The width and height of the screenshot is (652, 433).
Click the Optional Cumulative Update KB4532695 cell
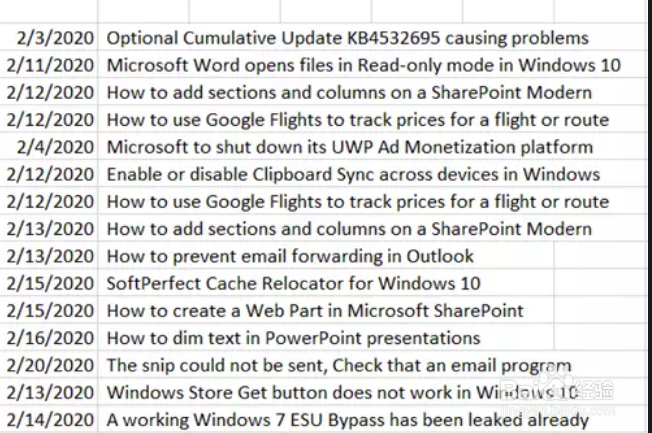[x=347, y=38]
